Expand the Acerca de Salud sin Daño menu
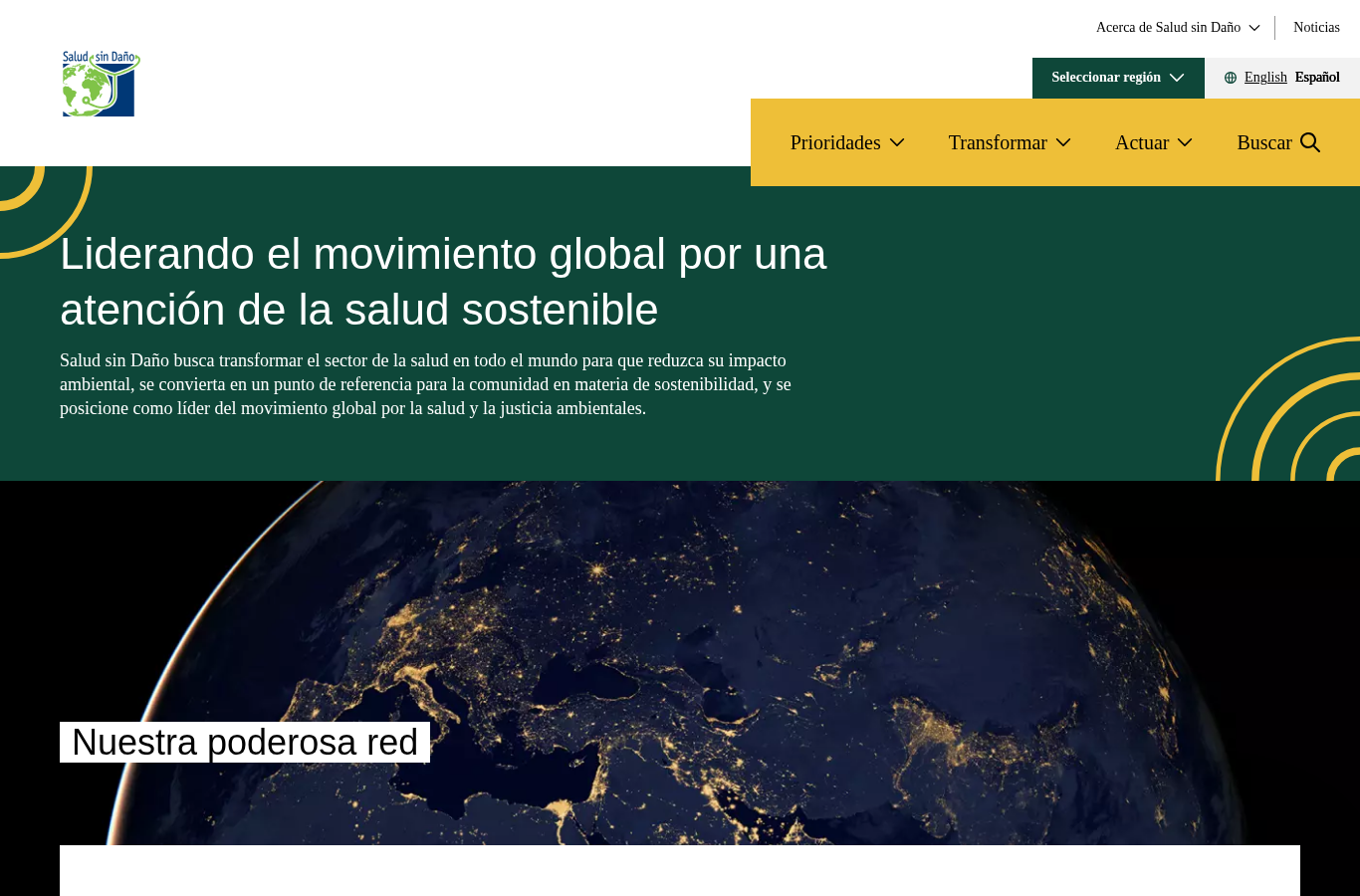Viewport: 1360px width, 896px height. [x=1178, y=28]
